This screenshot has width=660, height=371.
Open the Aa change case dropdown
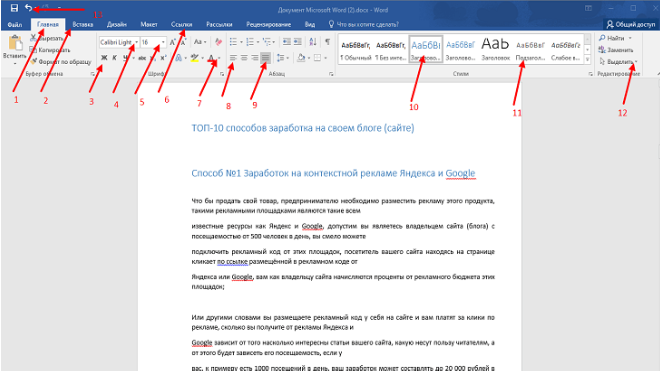point(200,42)
